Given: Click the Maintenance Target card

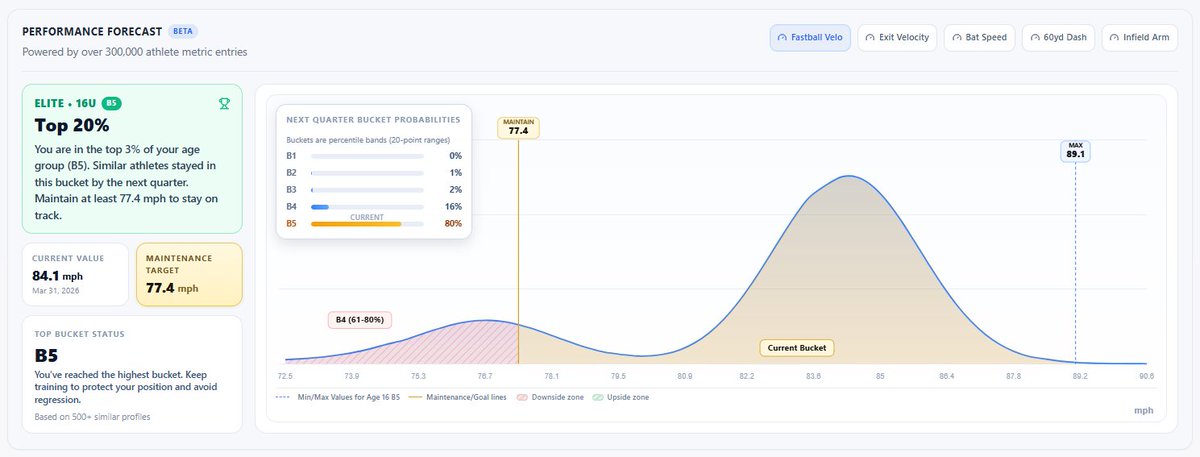Looking at the screenshot, I should [x=189, y=274].
